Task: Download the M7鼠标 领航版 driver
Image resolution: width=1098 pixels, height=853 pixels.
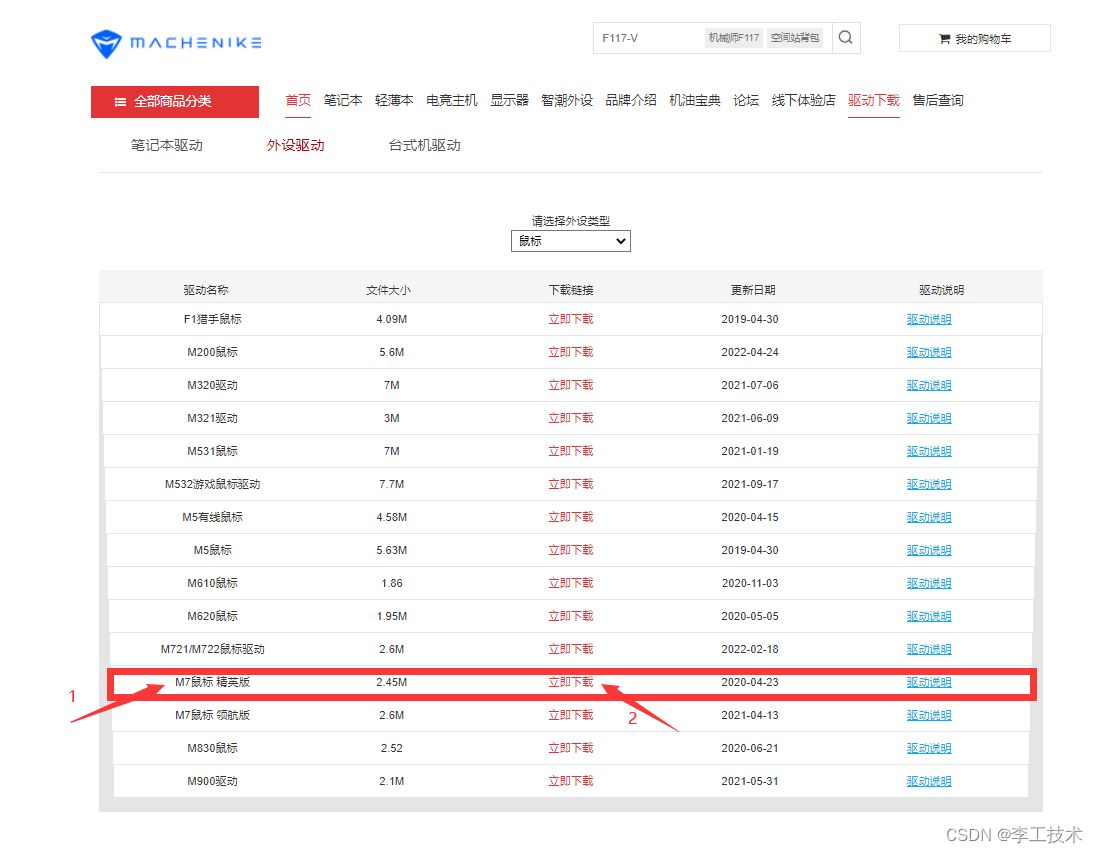Action: click(571, 714)
